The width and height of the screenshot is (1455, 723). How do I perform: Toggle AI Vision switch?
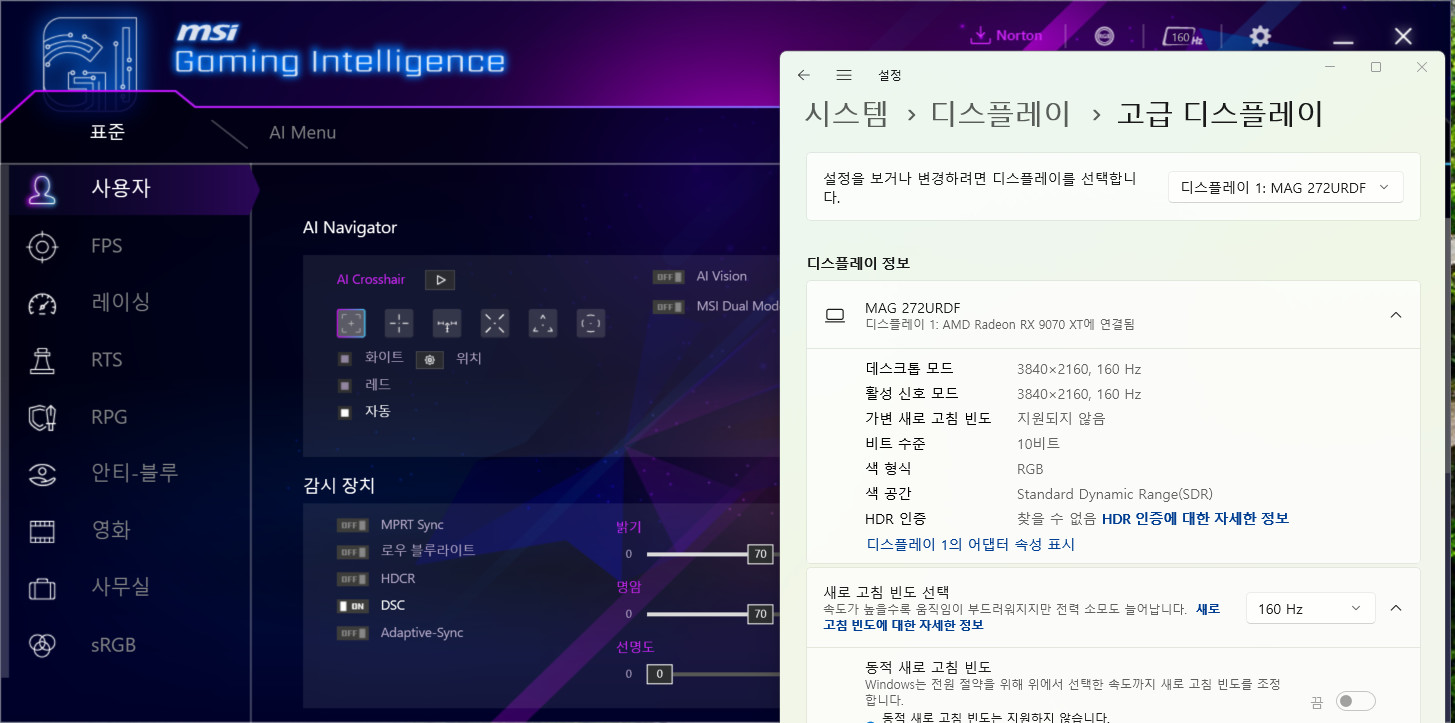(668, 277)
